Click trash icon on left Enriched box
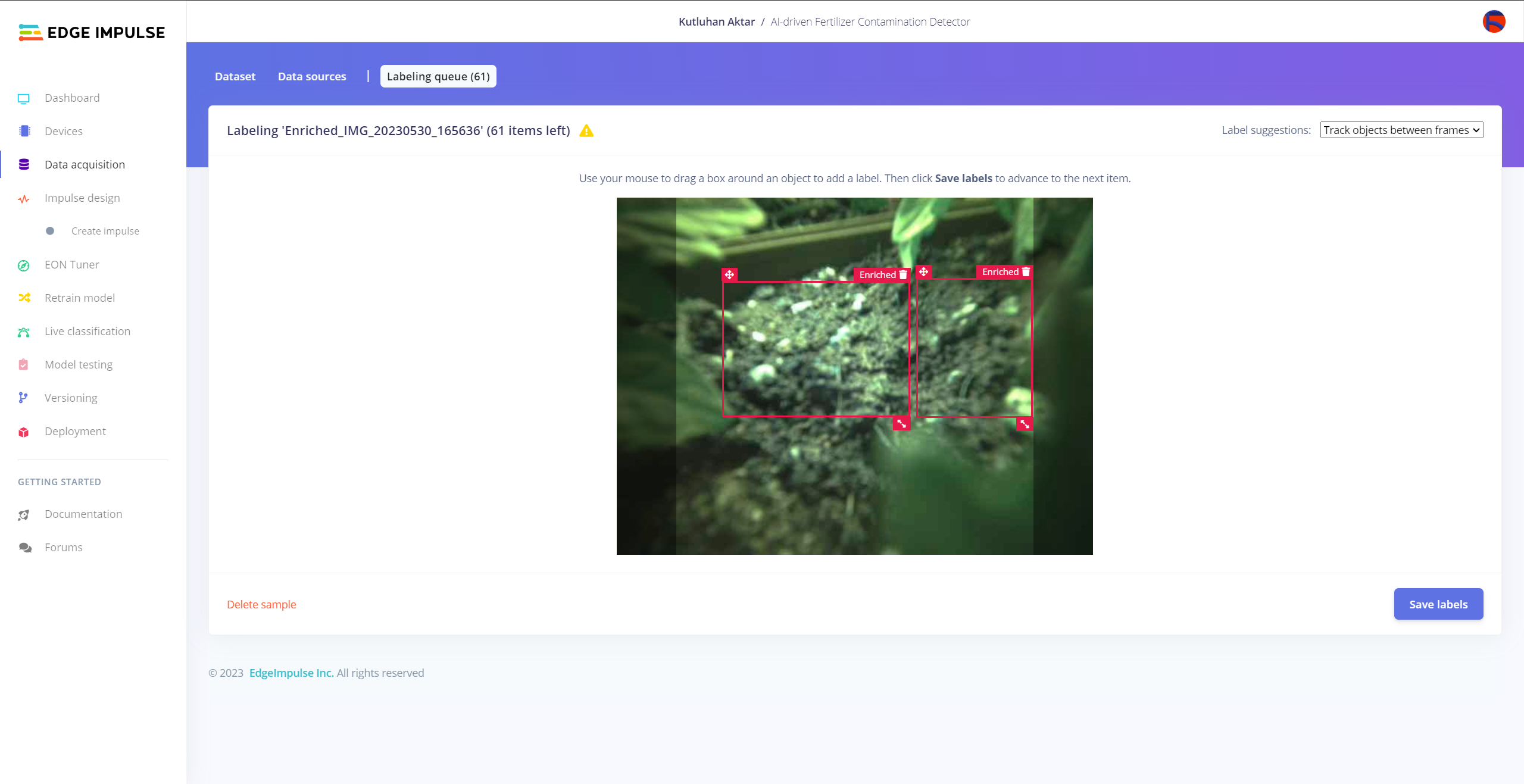This screenshot has height=784, width=1524. (x=903, y=274)
